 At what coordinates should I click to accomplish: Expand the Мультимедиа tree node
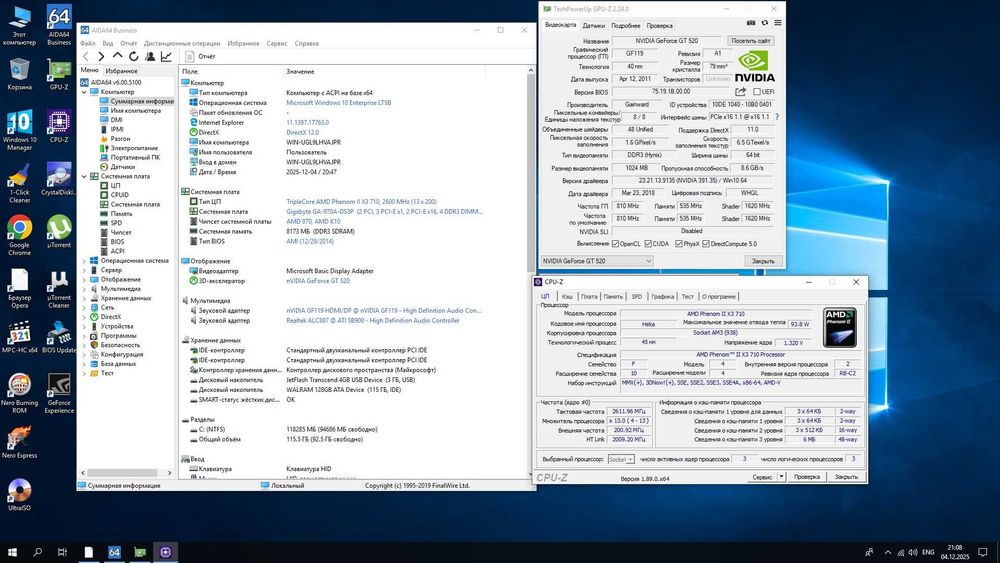(x=84, y=289)
